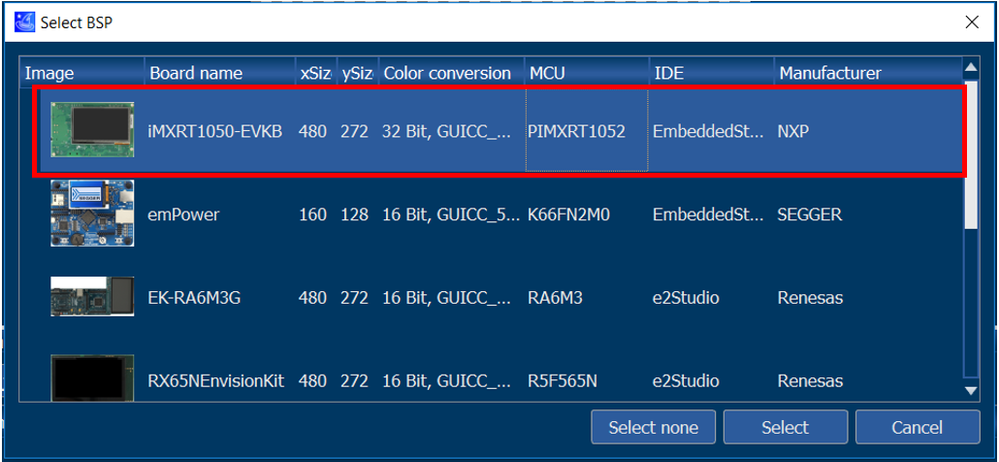Select the emPower board name row

183,215
